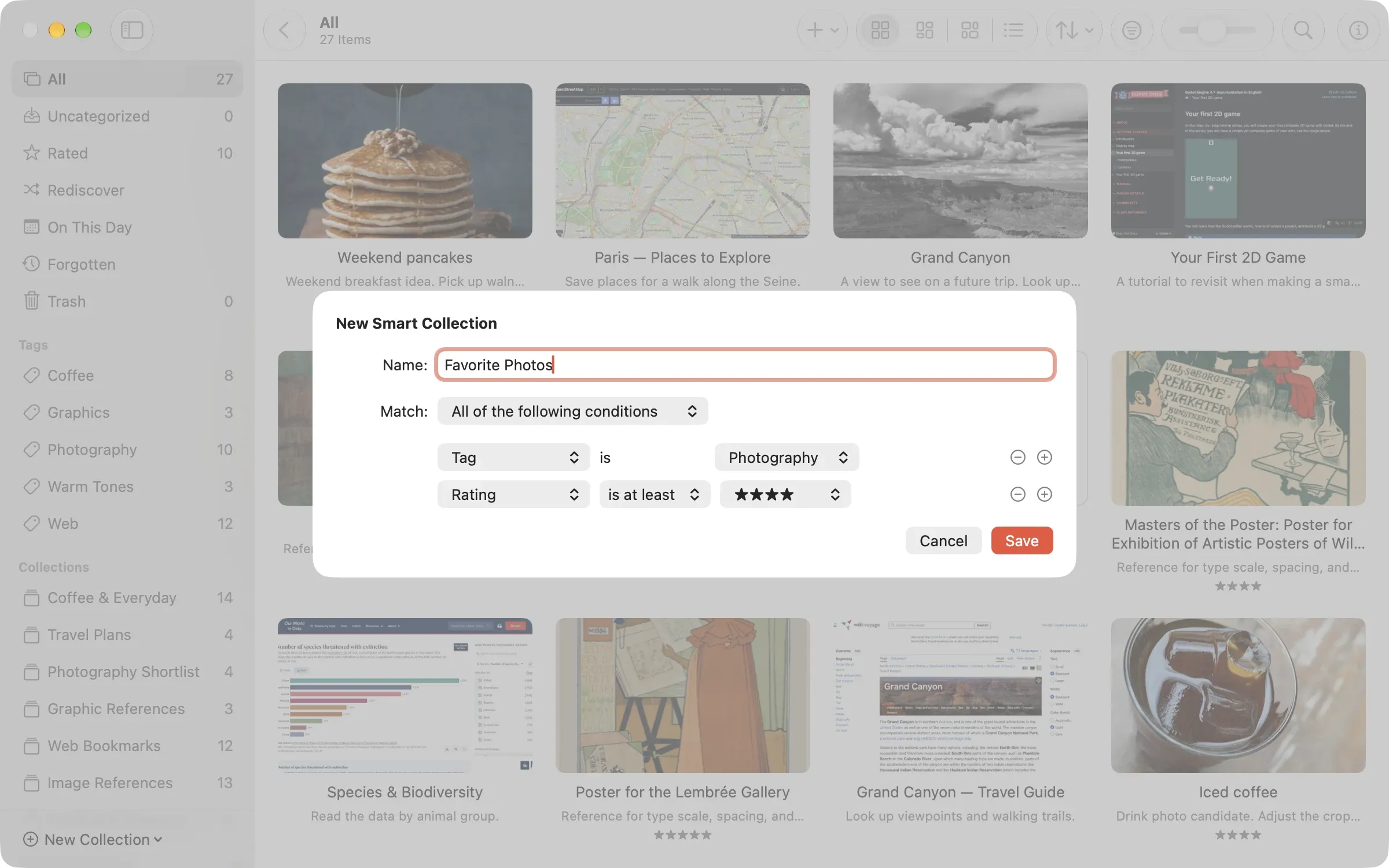Add condition after the Tag row
Image resolution: width=1389 pixels, height=868 pixels.
click(1044, 457)
